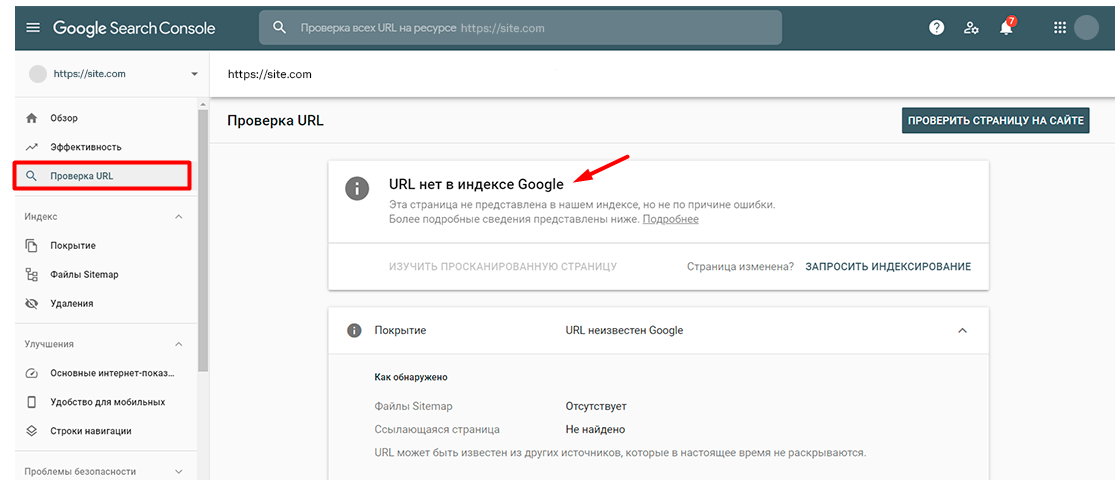
Task: Collapse the Покрытие details panel
Action: [x=962, y=330]
